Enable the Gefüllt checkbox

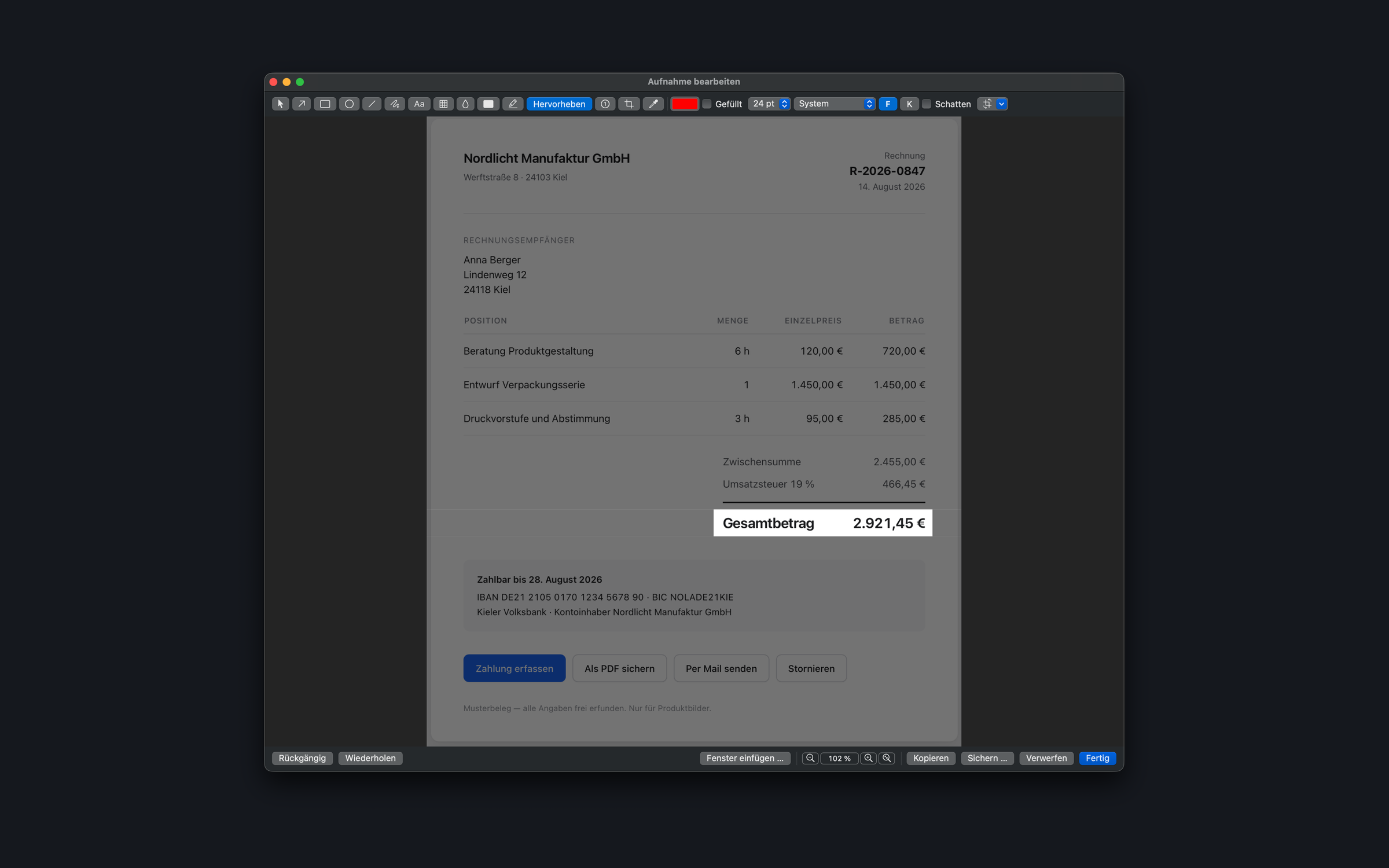pos(707,104)
